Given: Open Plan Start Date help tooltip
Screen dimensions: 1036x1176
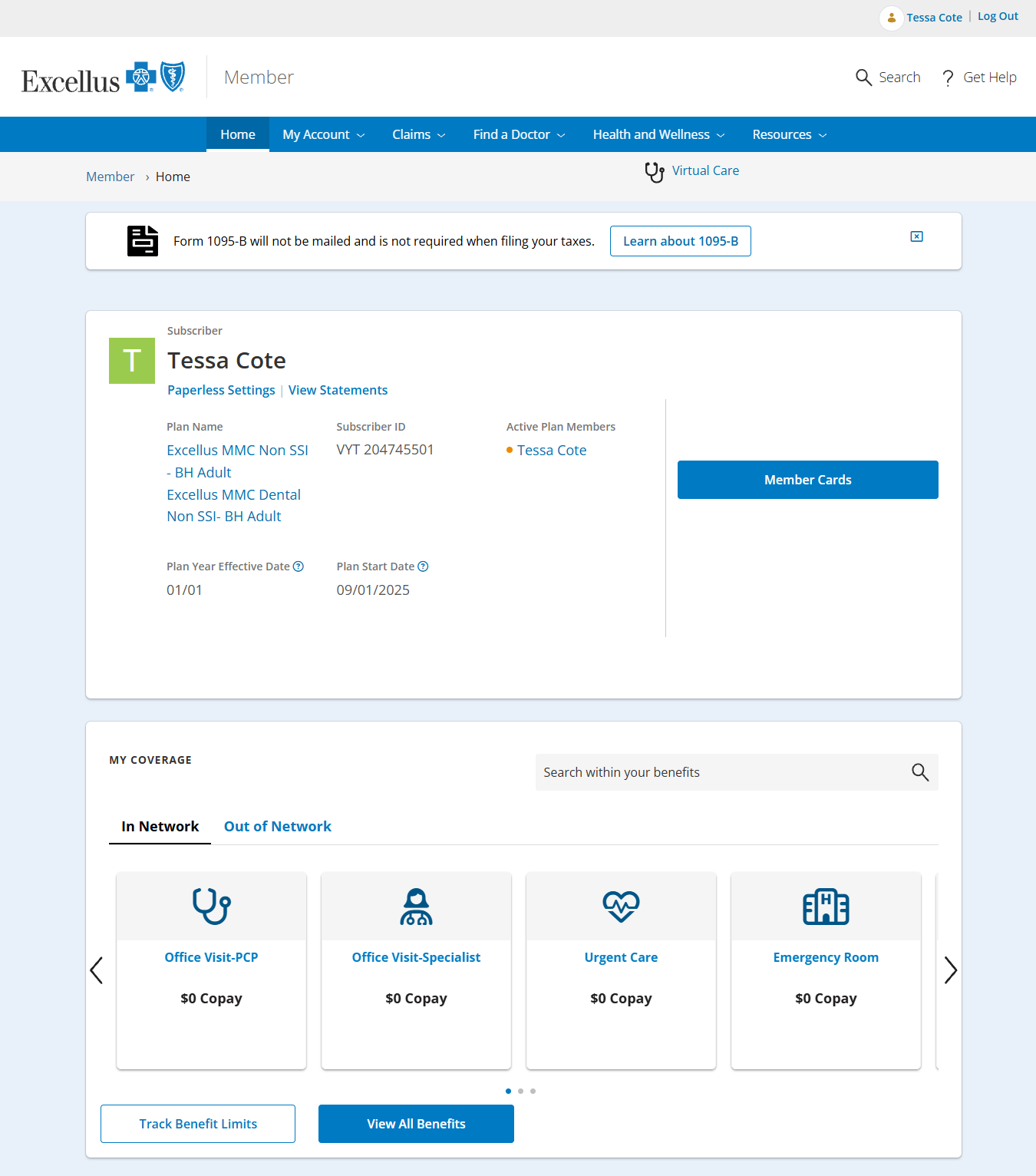Looking at the screenshot, I should coord(423,567).
